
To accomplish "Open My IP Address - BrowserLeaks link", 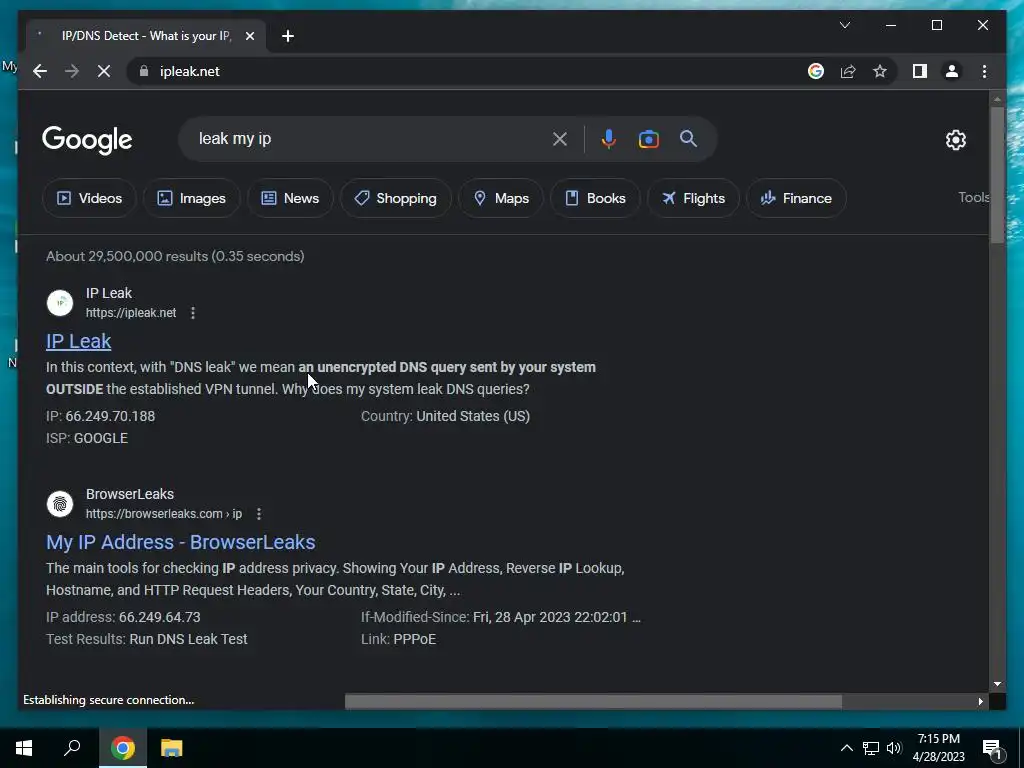I will click(x=180, y=542).
